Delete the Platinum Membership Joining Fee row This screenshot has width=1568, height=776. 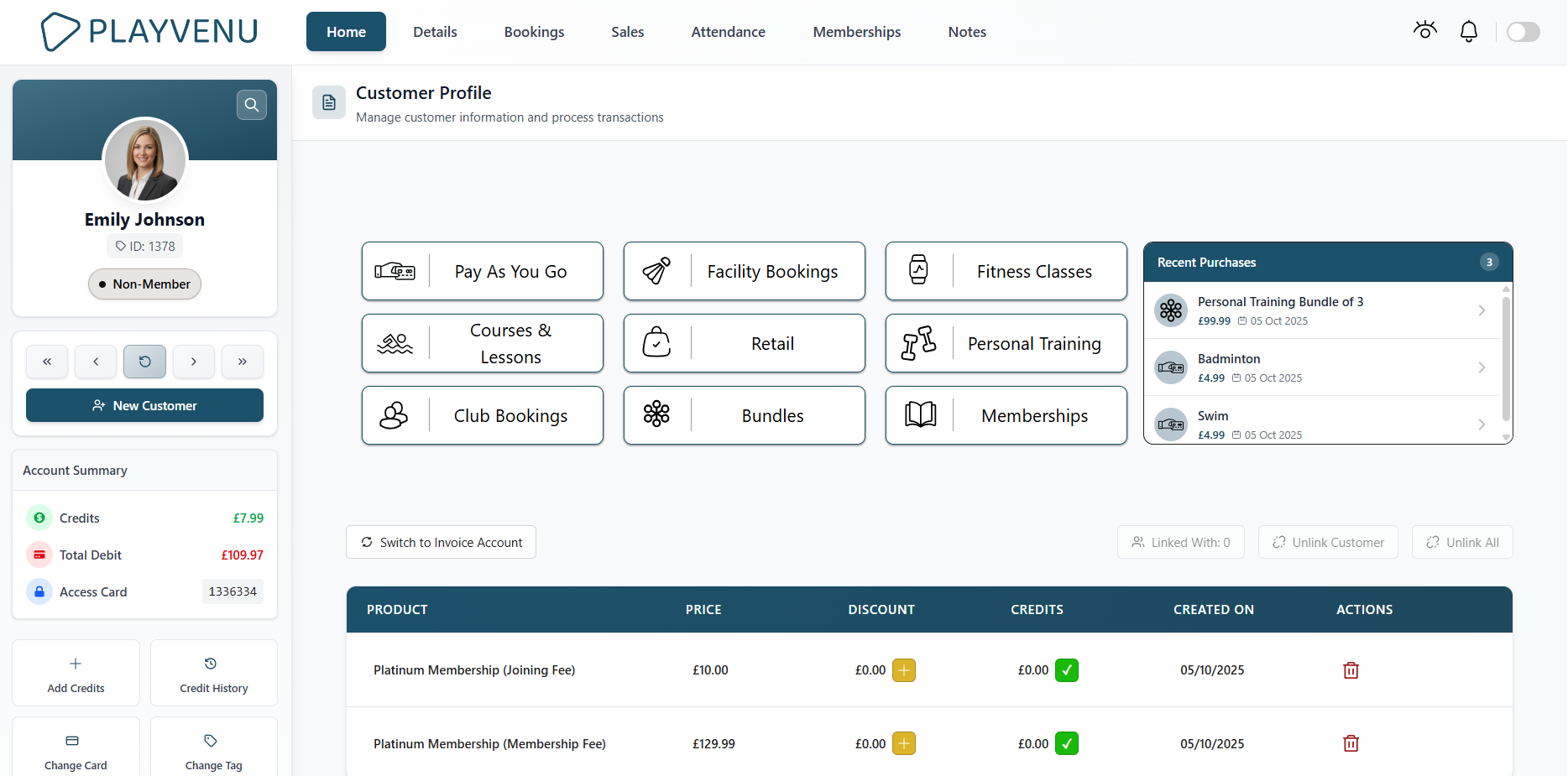1351,670
